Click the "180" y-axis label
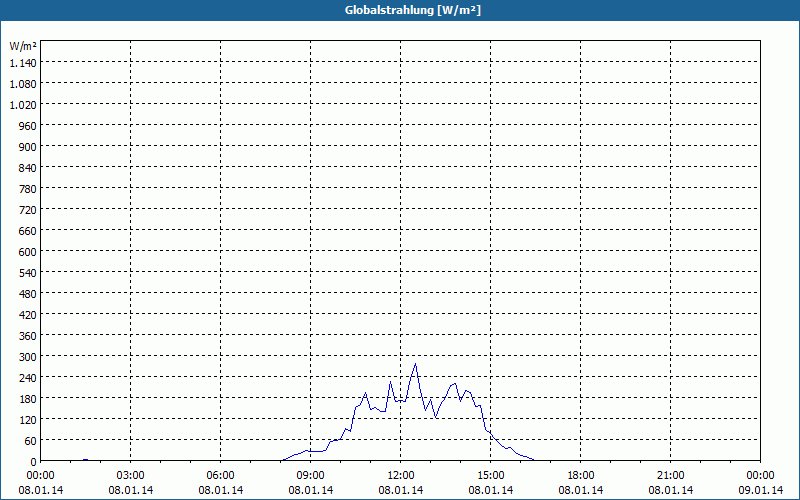The height and width of the screenshot is (500, 800). (x=28, y=398)
